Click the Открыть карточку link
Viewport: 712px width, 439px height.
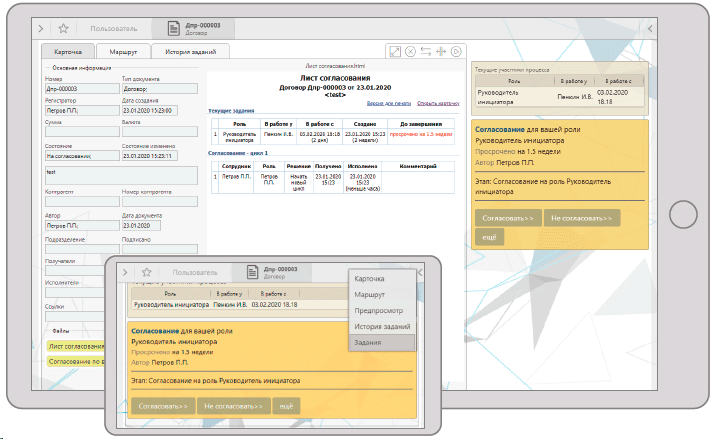click(x=439, y=103)
